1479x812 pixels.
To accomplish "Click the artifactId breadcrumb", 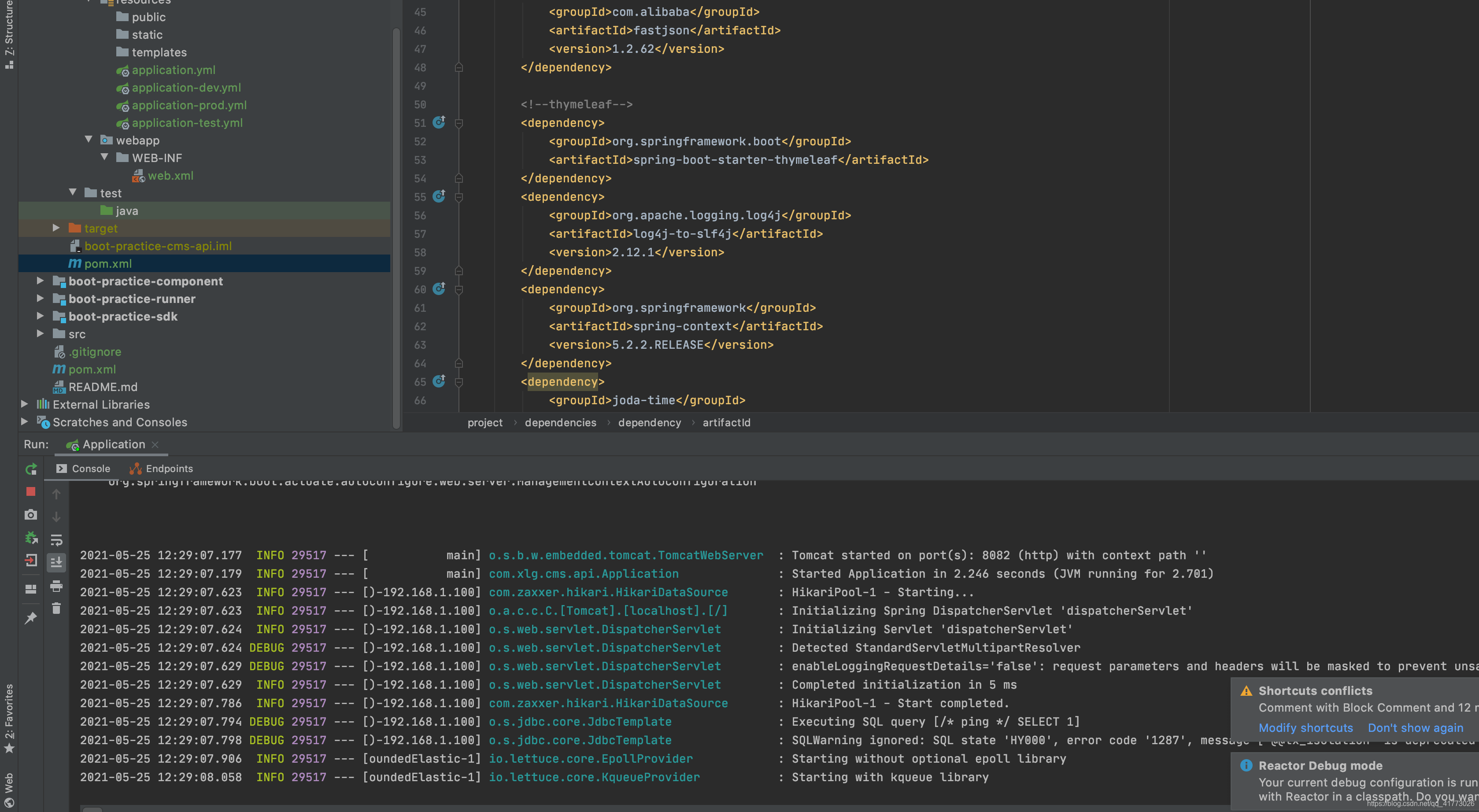I will [726, 422].
